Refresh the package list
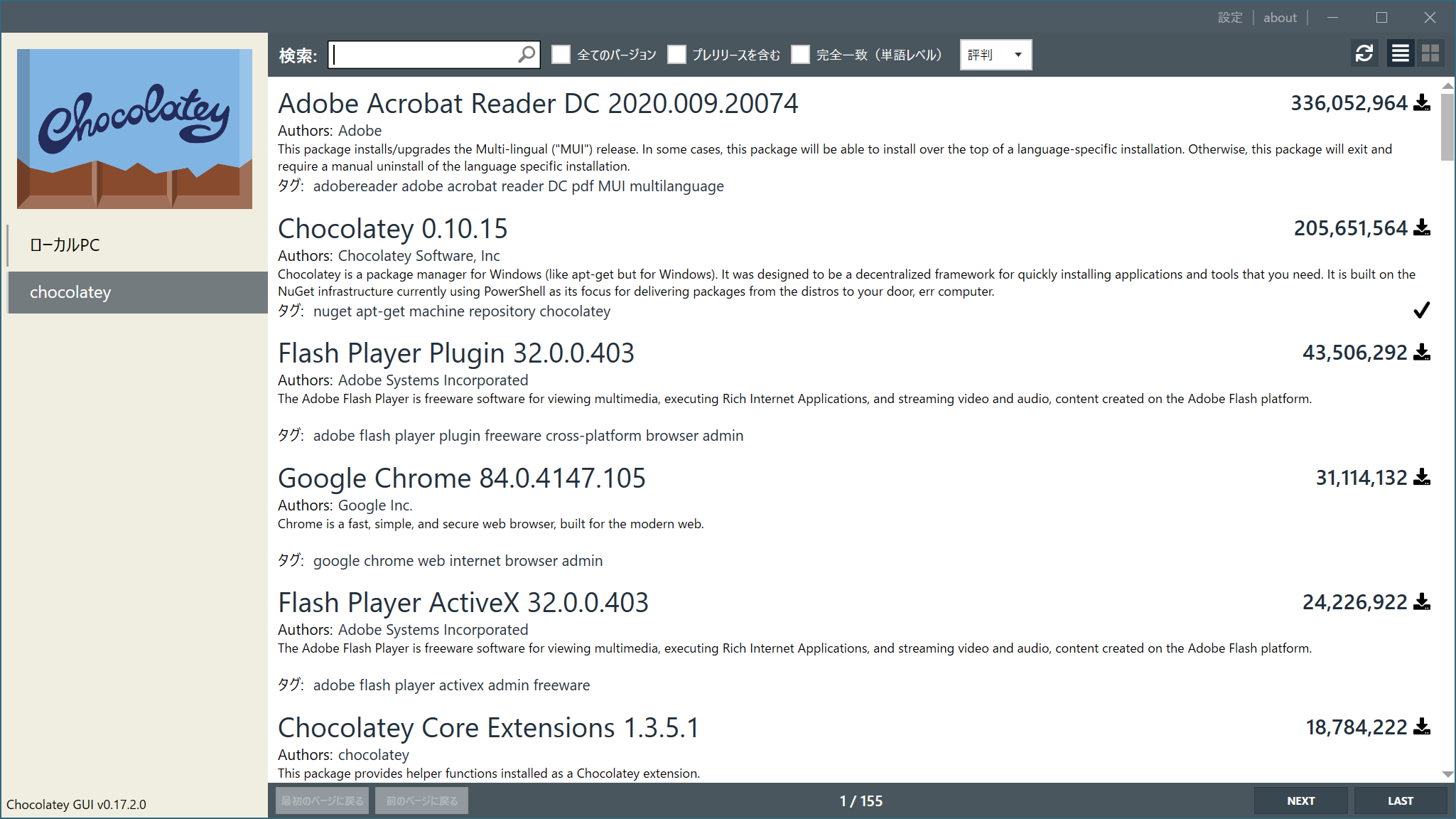This screenshot has width=1456, height=819. tap(1364, 53)
